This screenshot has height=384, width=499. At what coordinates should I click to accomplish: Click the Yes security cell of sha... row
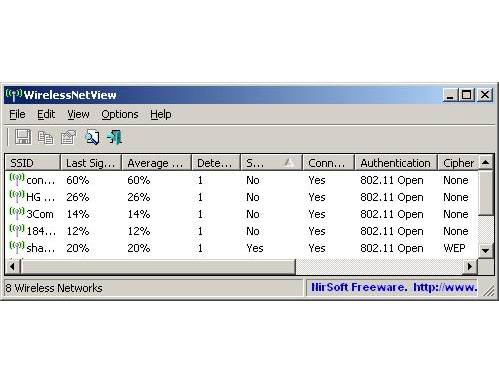click(255, 248)
